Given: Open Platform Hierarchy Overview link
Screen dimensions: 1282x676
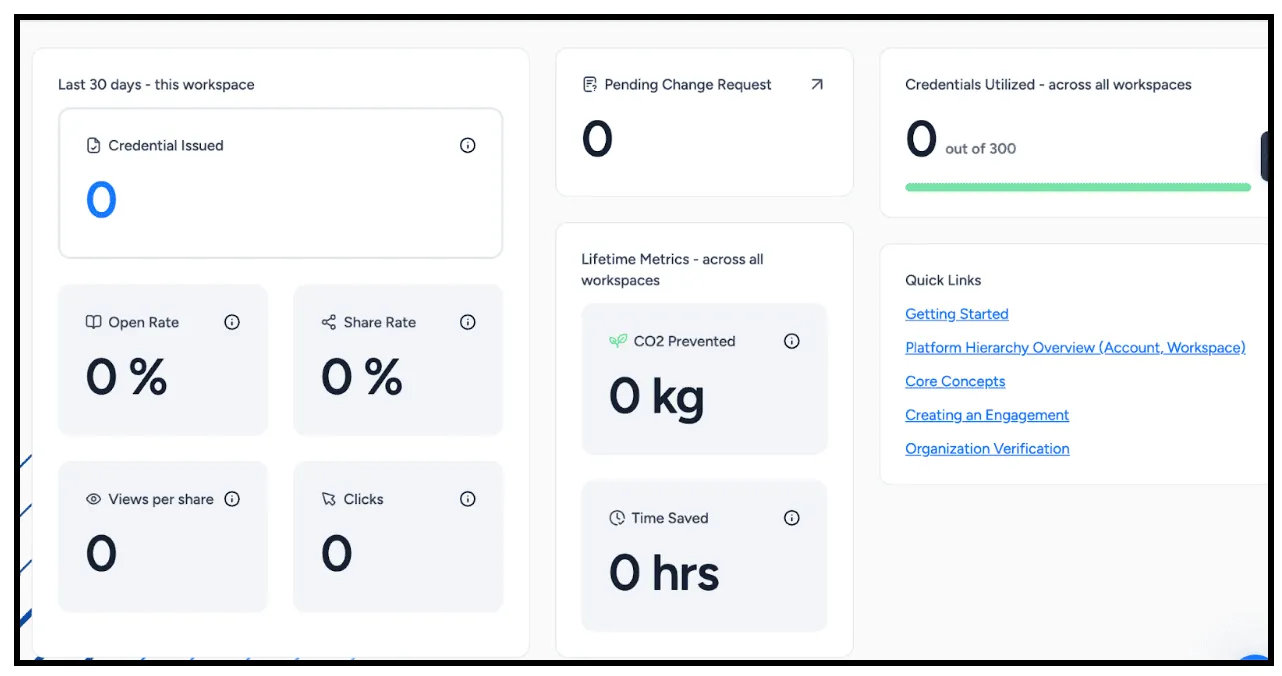Looking at the screenshot, I should [1075, 348].
